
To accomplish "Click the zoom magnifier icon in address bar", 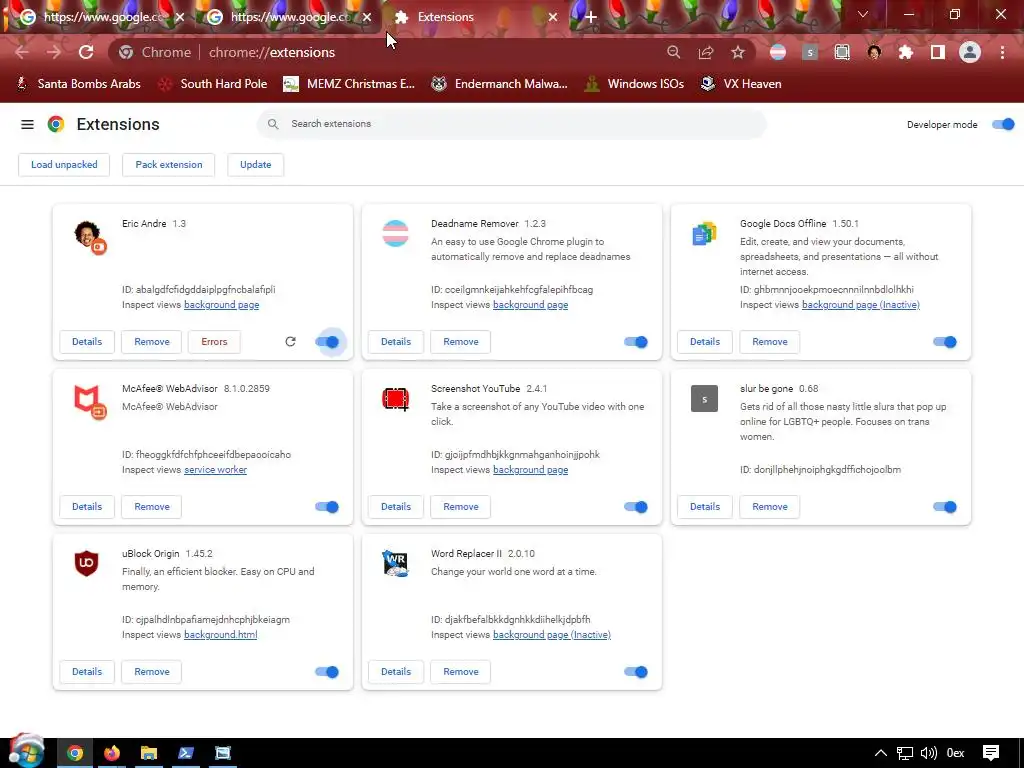I will coord(673,52).
